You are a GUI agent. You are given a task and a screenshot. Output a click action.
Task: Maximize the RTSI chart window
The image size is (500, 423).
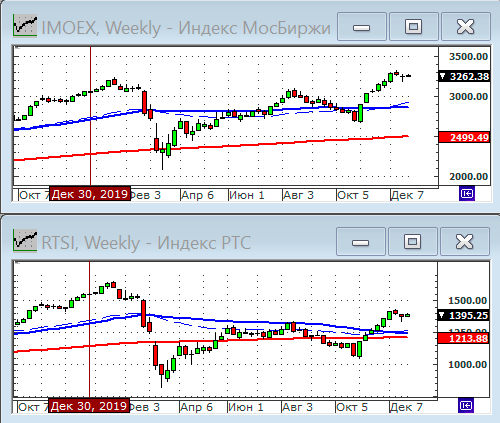pyautogui.click(x=413, y=242)
